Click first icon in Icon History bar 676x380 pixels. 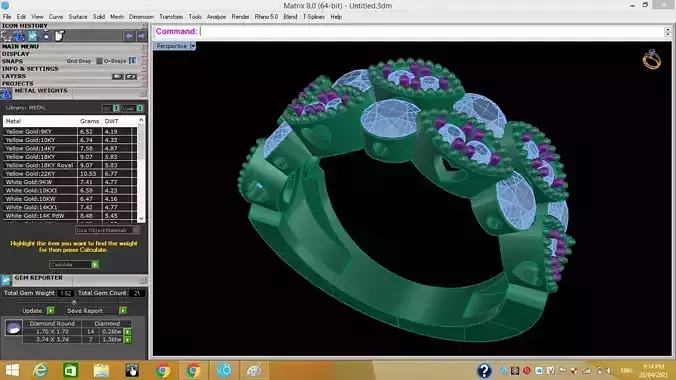click(x=6, y=36)
